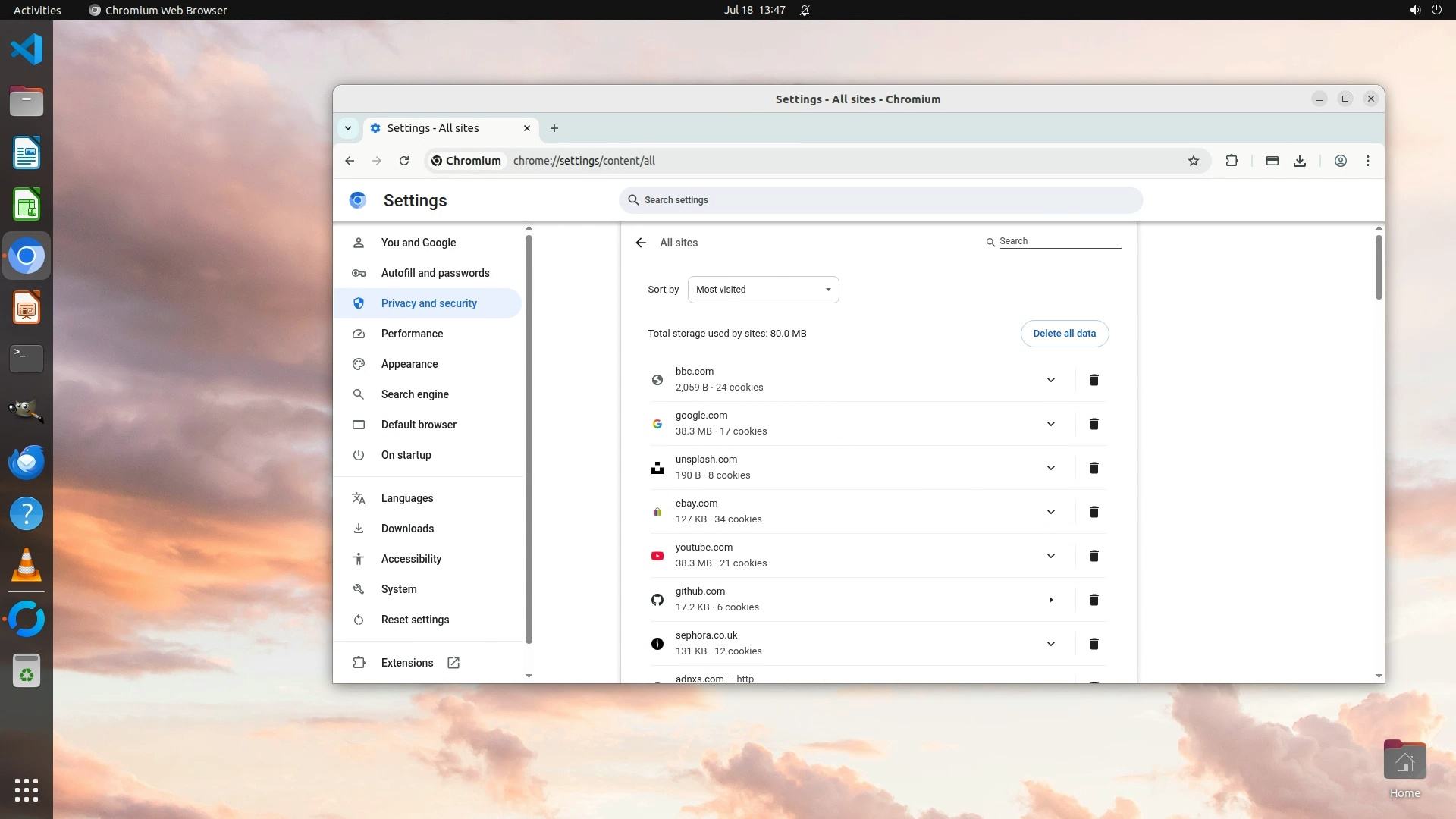Expand github.com entry with right arrow
Screen dimensions: 1456x819
(x=1050, y=600)
